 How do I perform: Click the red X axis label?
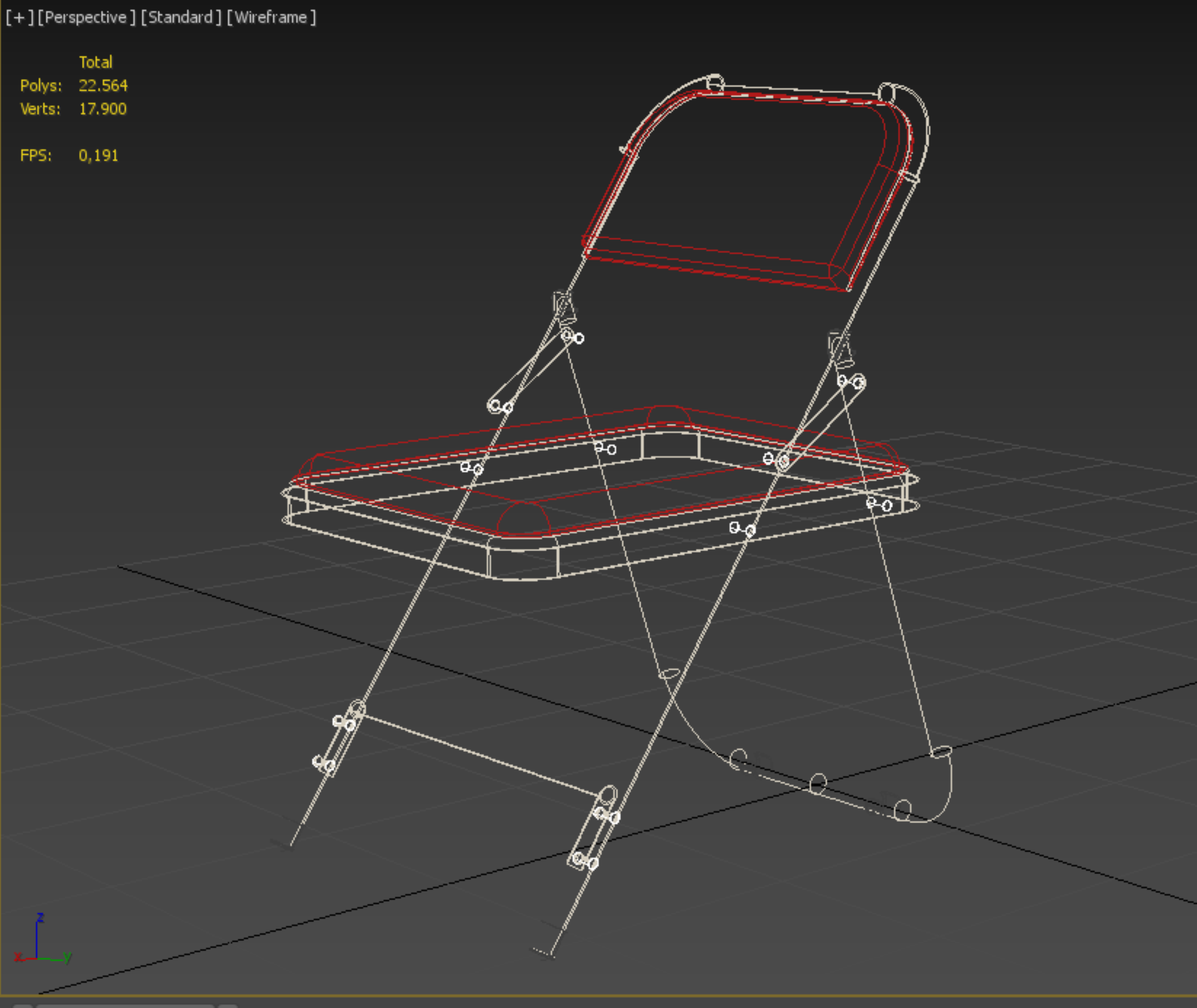18,957
